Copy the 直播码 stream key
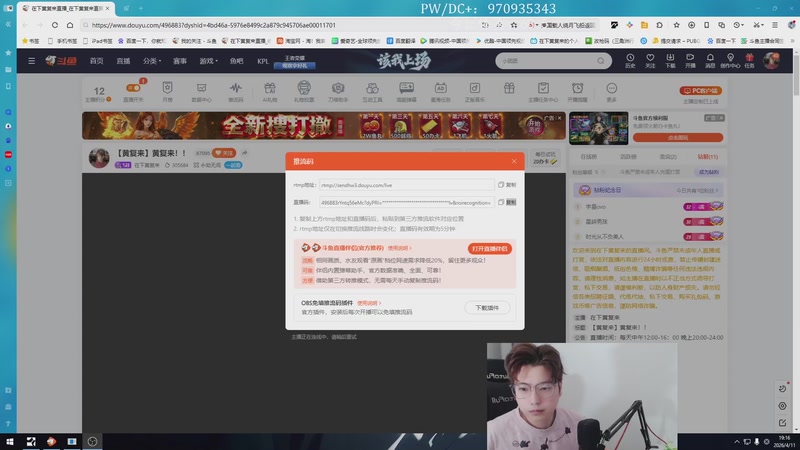 click(x=507, y=202)
